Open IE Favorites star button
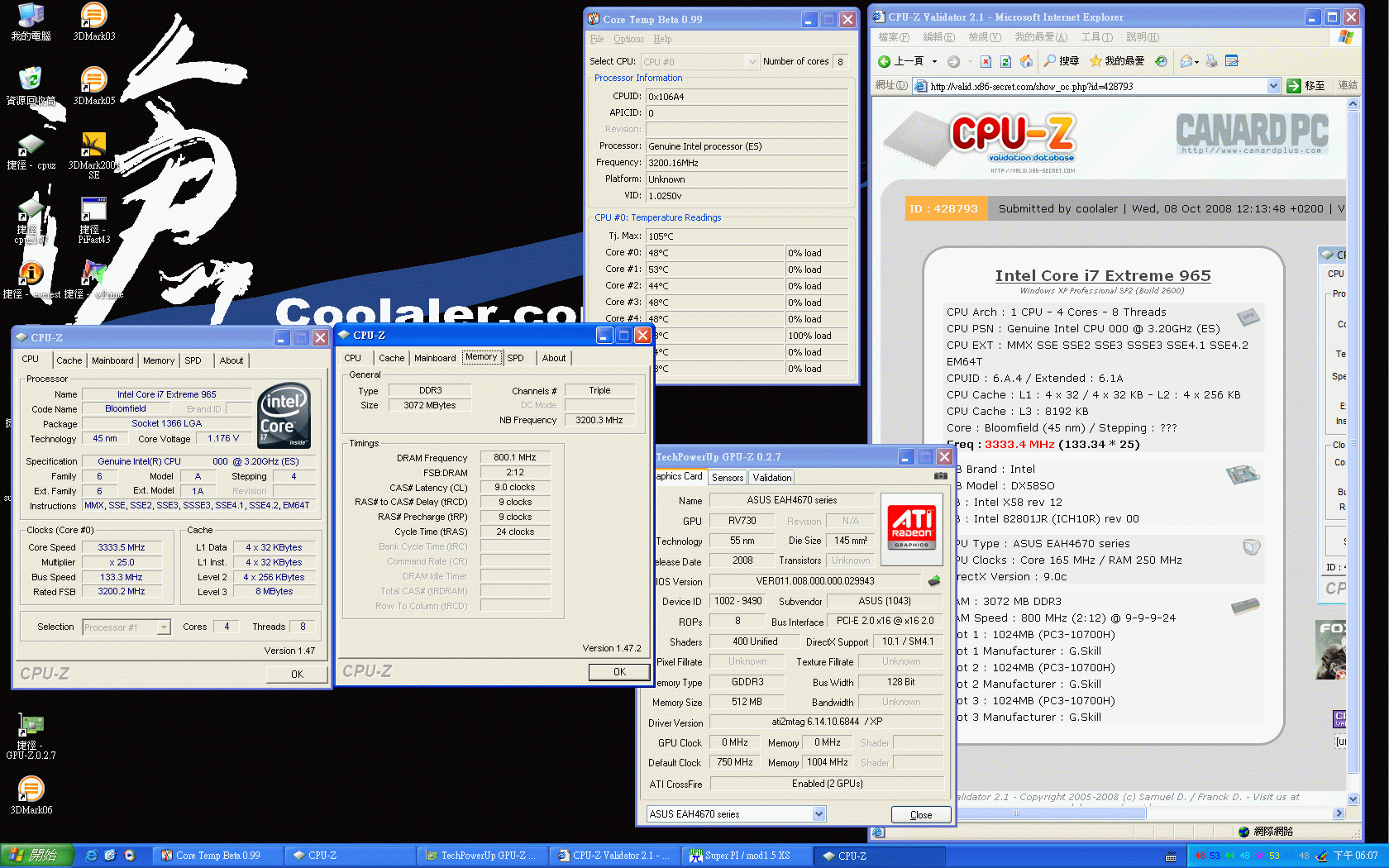 coord(1117,61)
